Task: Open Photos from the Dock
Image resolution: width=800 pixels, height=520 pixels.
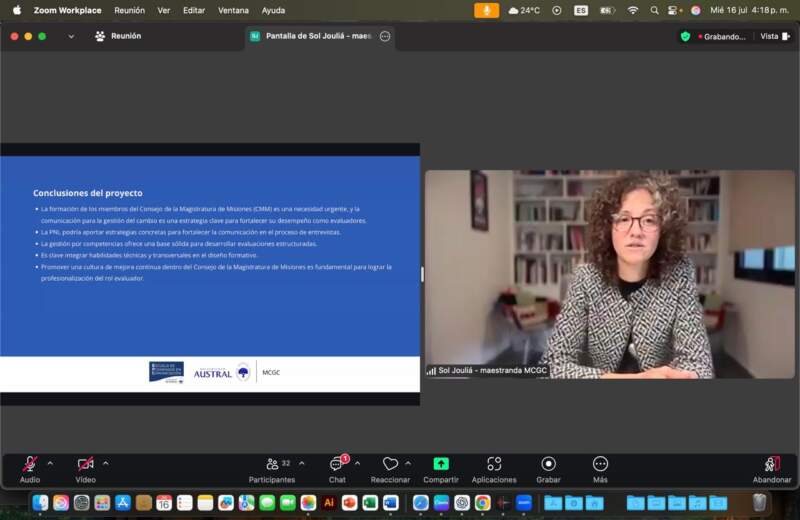Action: click(x=308, y=503)
